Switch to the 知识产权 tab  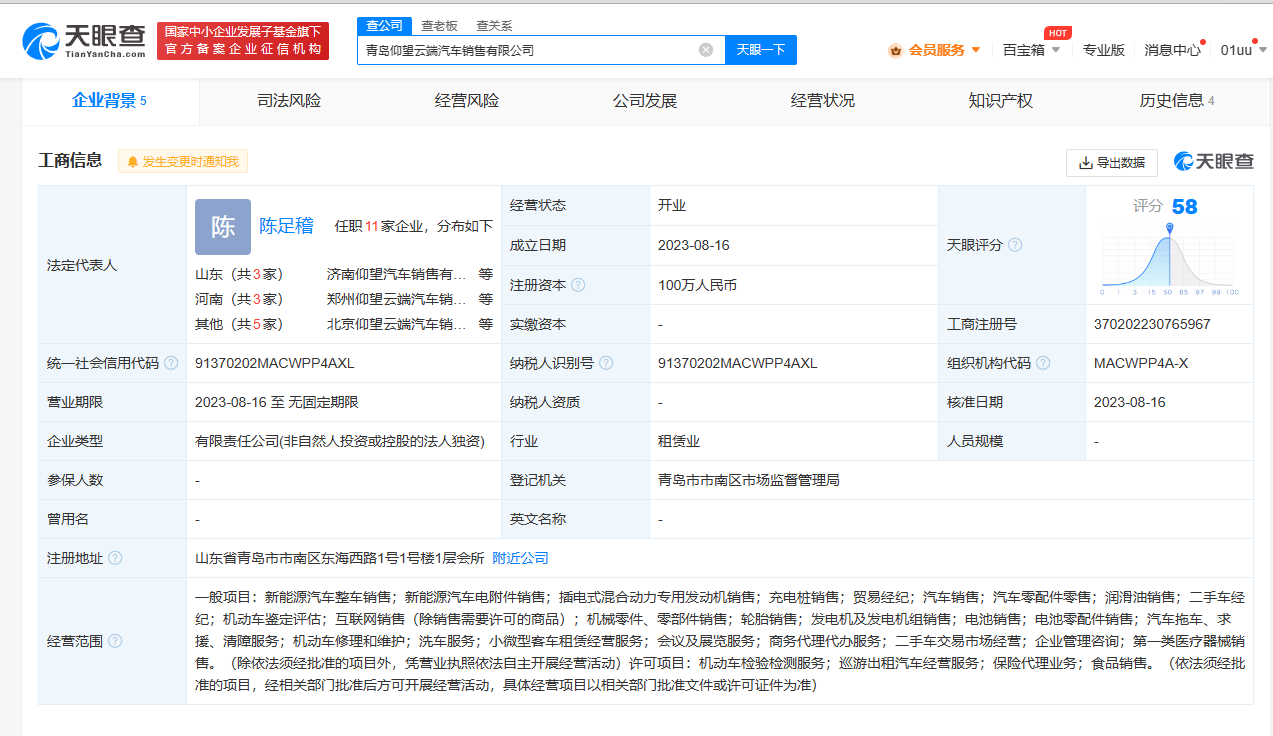1000,101
